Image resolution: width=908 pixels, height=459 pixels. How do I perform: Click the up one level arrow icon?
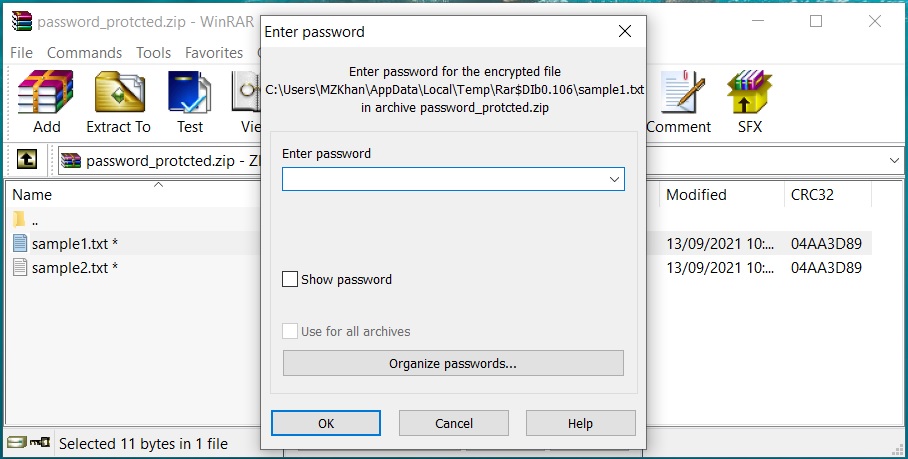click(28, 159)
